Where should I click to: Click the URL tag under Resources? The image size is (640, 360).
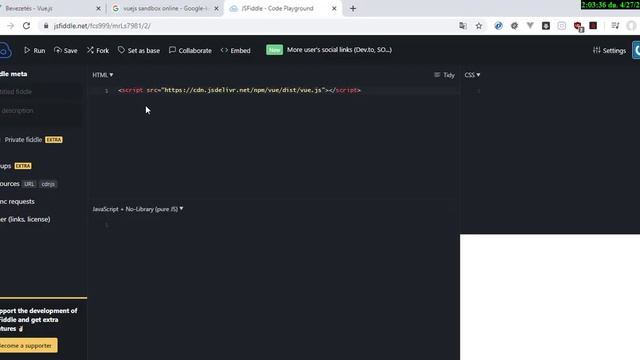(x=29, y=184)
